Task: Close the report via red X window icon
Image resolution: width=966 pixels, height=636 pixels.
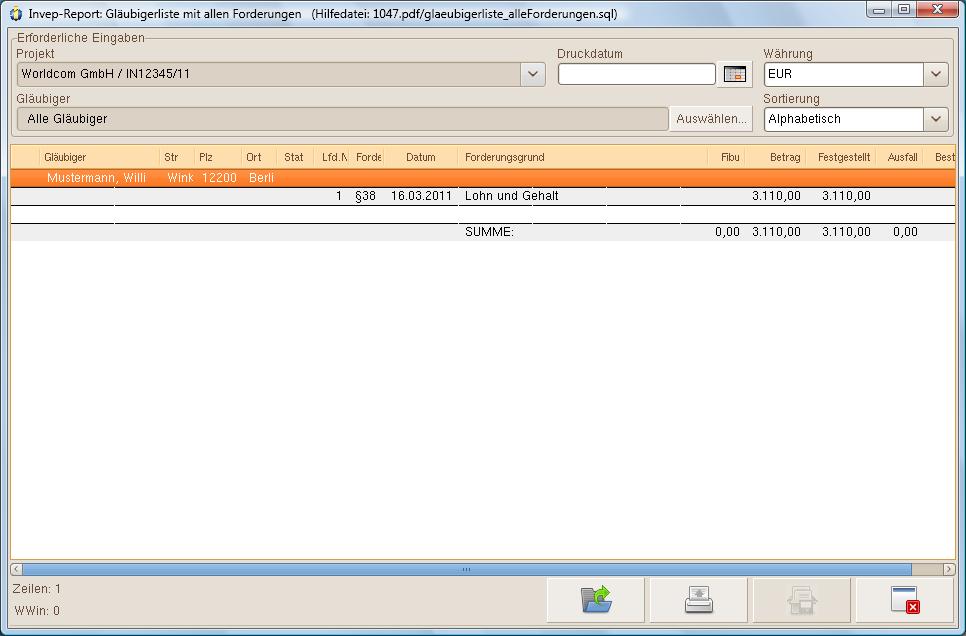Action: (x=904, y=600)
